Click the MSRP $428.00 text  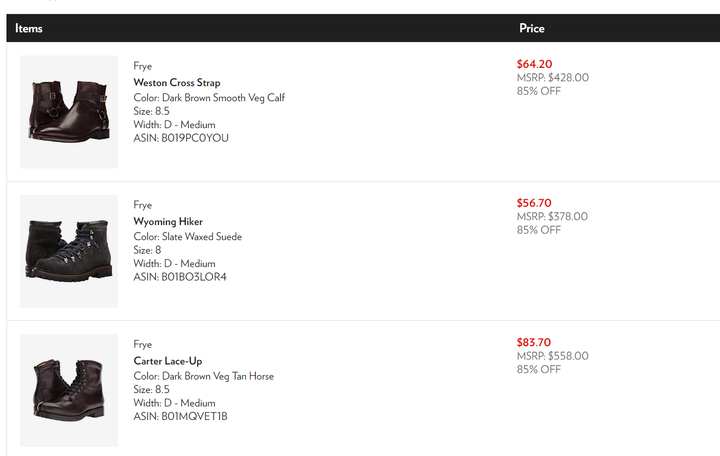pos(552,78)
